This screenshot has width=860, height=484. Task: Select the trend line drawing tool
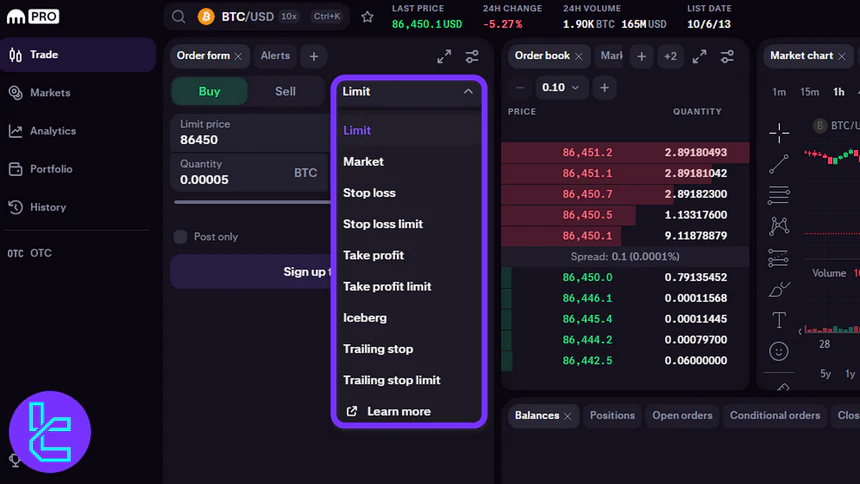click(779, 163)
